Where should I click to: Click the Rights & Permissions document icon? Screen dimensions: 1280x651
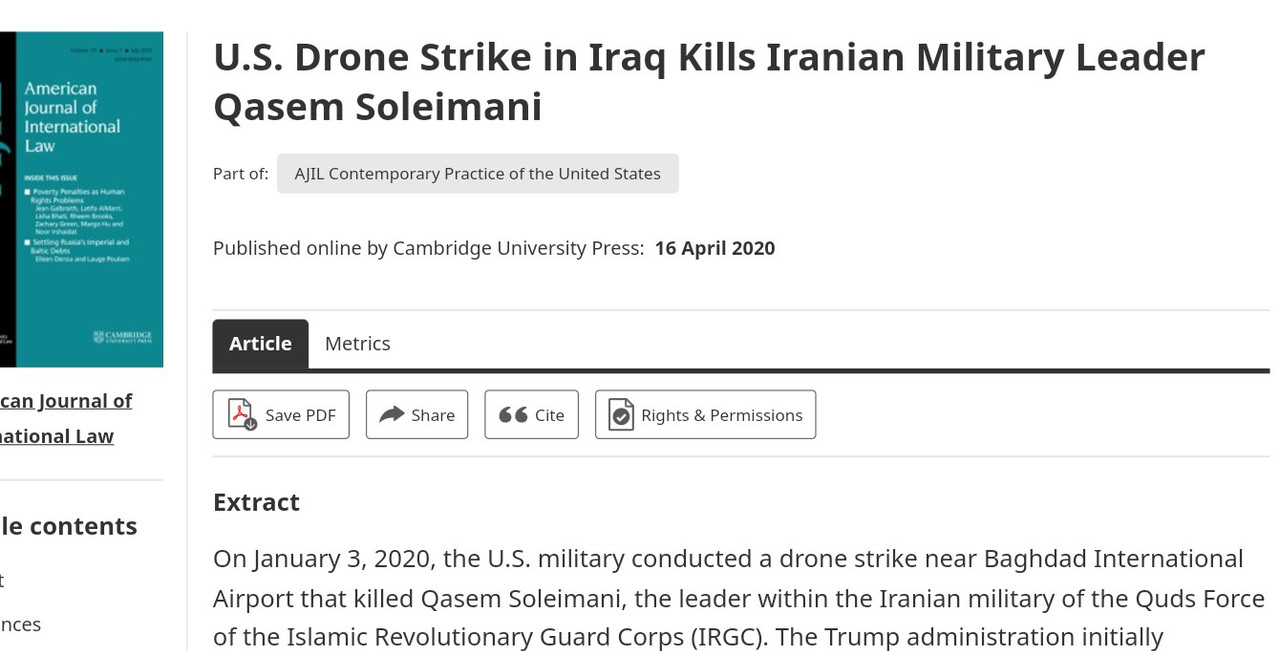(x=621, y=415)
